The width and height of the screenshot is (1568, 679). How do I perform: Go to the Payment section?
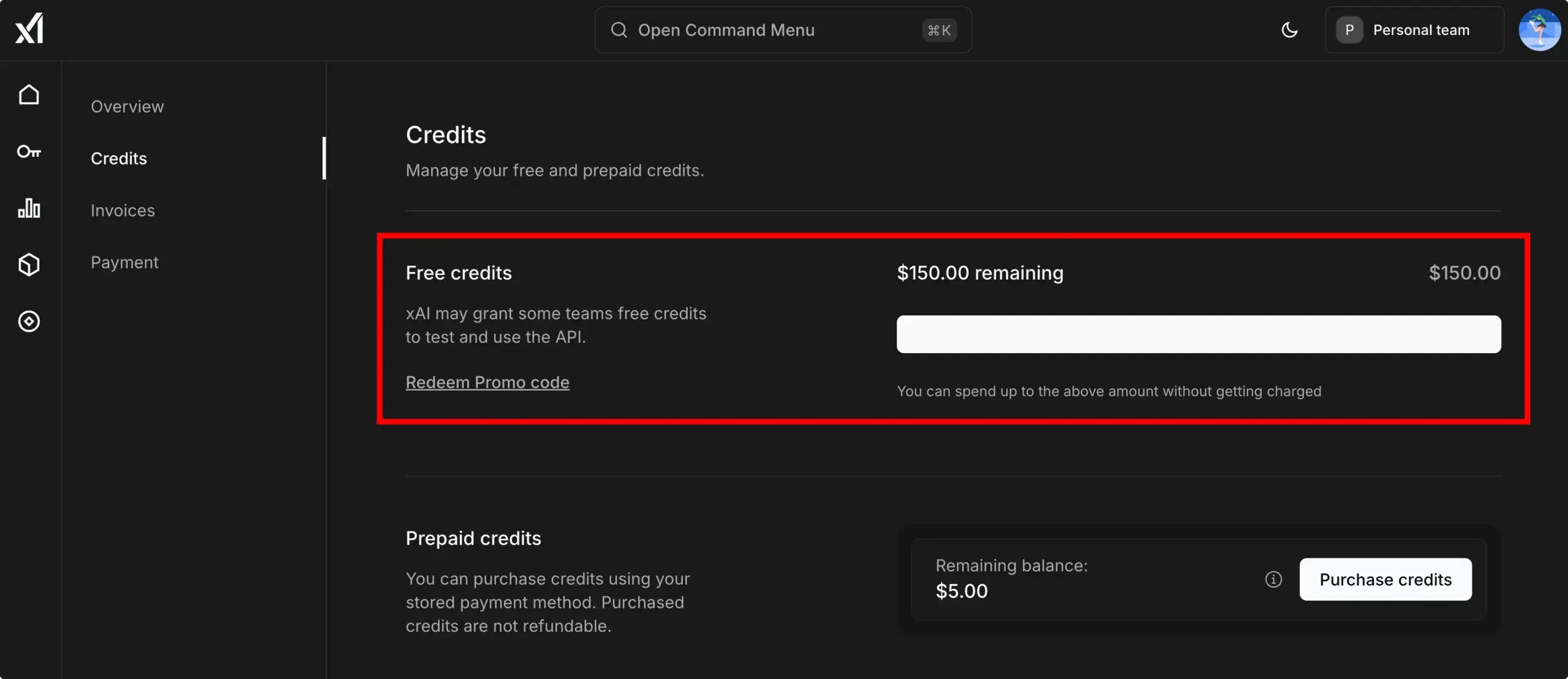pyautogui.click(x=124, y=263)
